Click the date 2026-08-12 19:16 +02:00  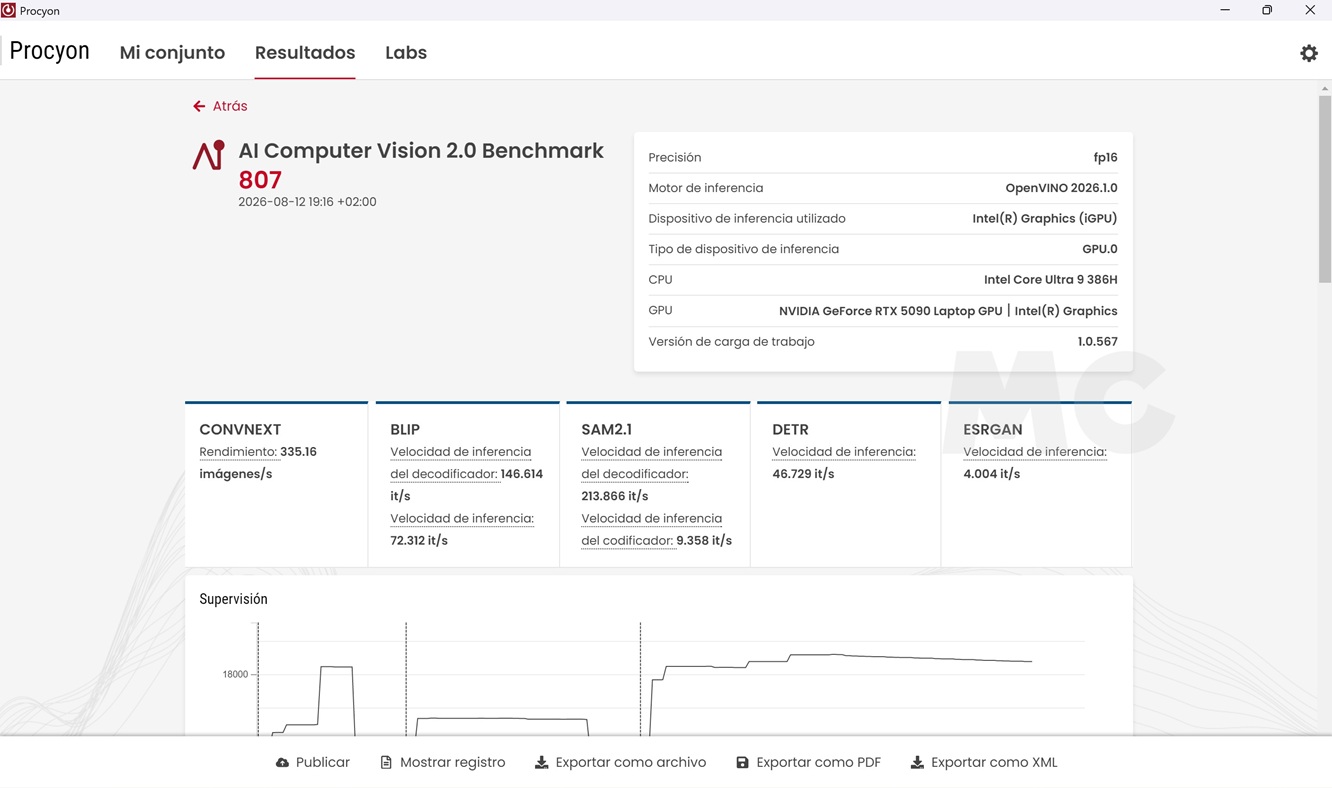tap(307, 202)
